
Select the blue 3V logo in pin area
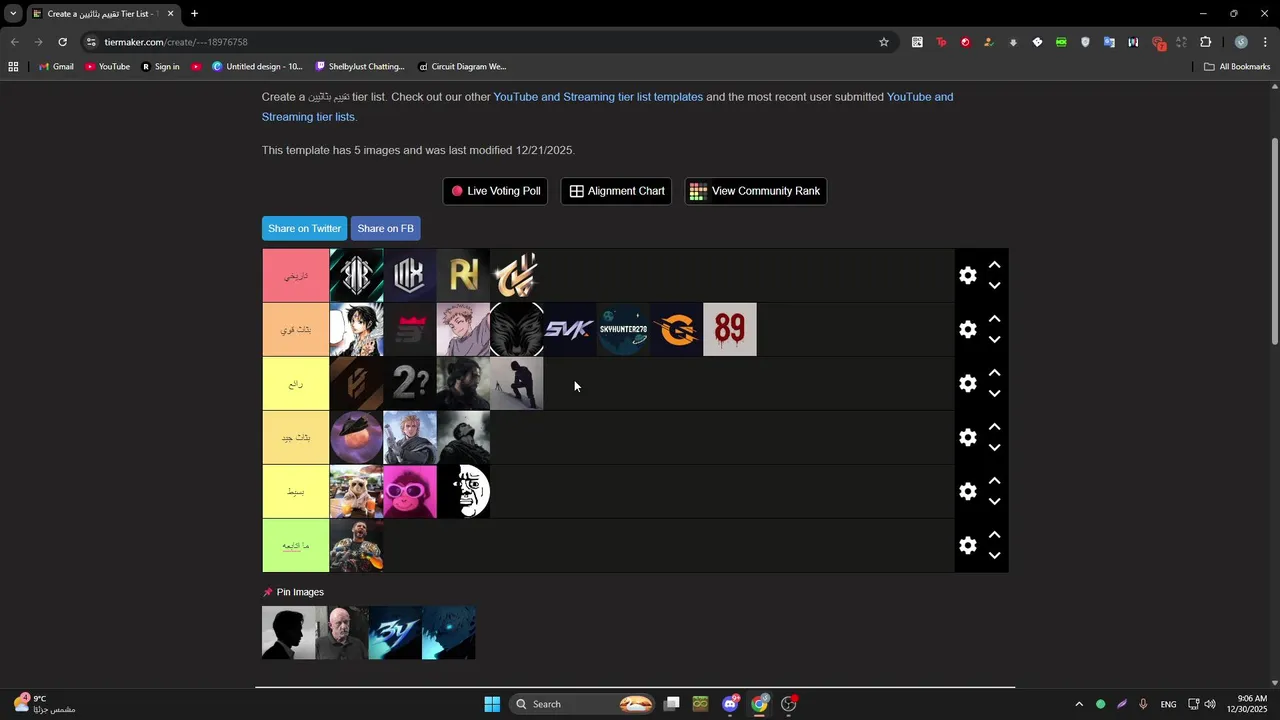395,632
